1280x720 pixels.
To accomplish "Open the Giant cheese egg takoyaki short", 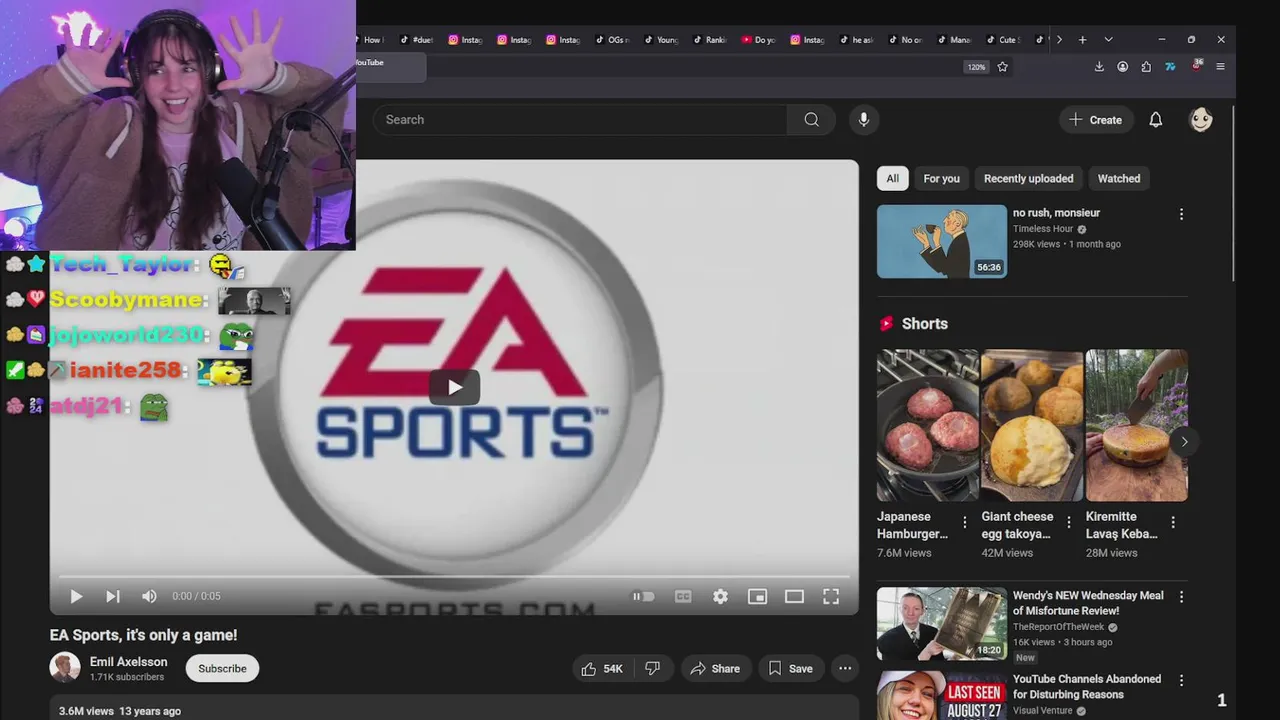I will 1032,425.
